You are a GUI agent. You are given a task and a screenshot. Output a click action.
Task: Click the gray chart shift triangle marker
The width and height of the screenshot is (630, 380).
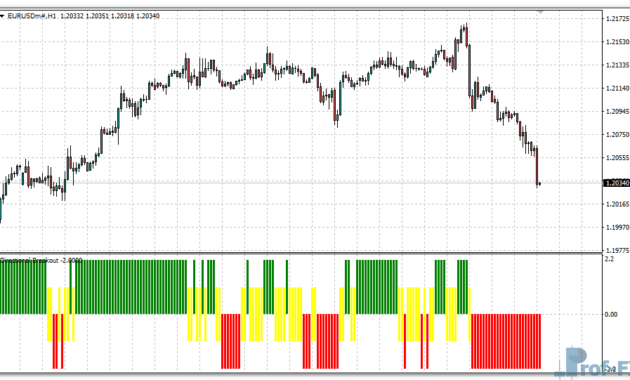click(x=540, y=12)
